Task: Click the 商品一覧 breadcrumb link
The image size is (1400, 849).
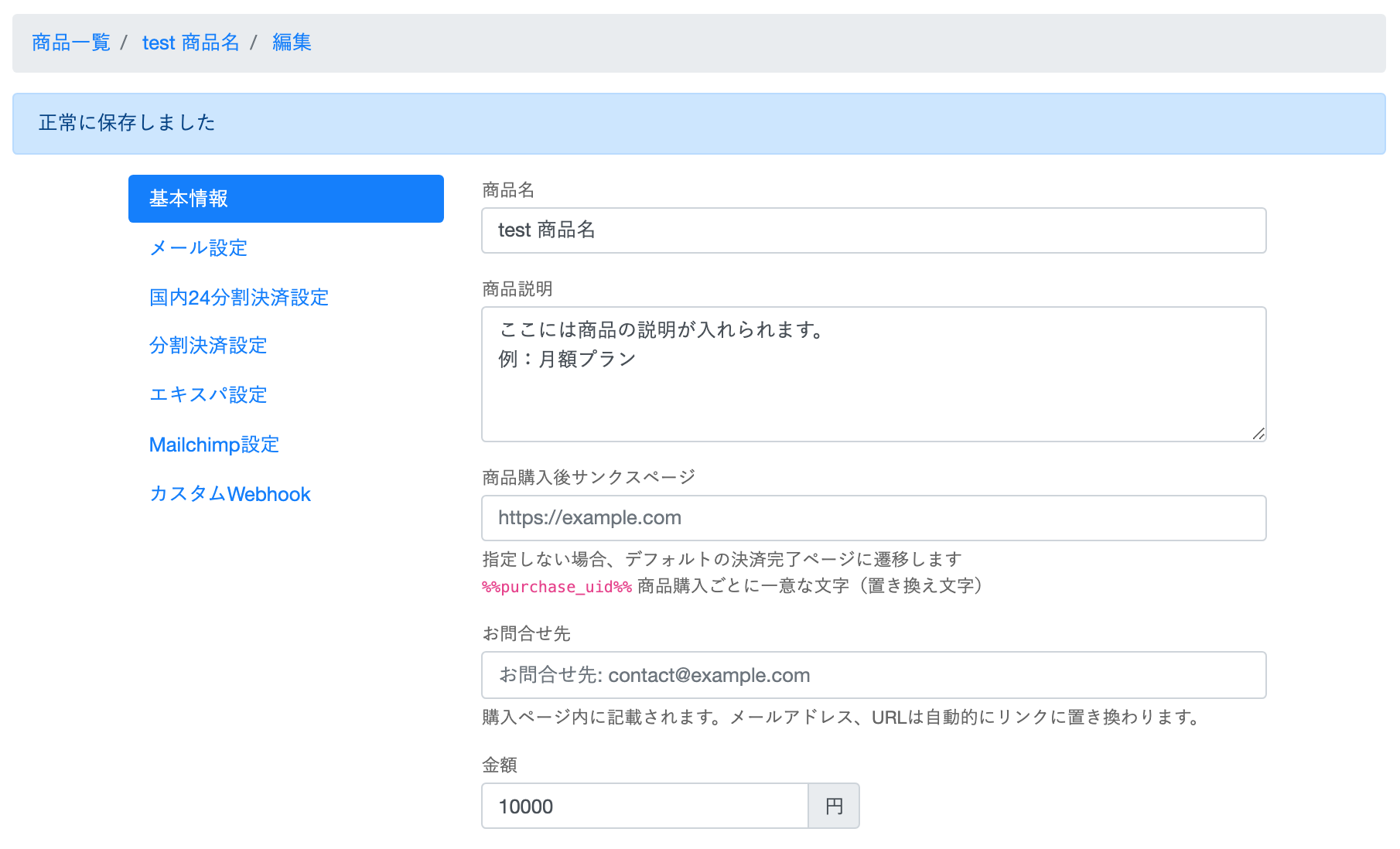Action: coord(71,43)
